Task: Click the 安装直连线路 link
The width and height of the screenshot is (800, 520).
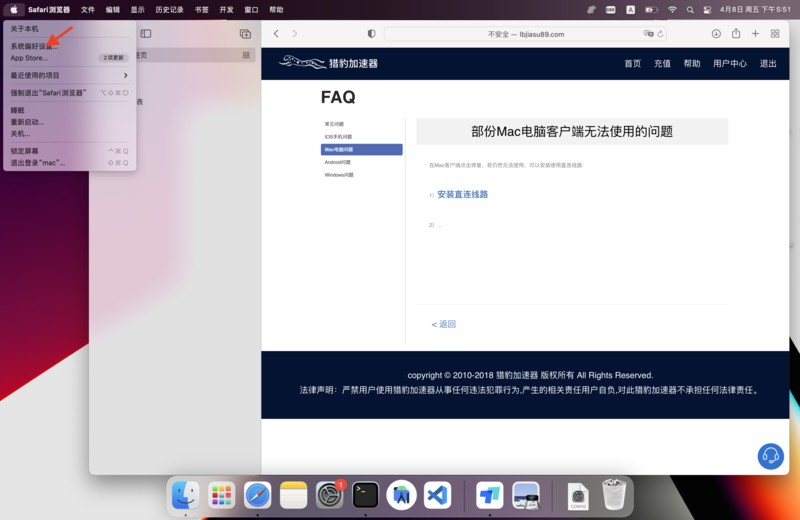Action: 462,195
